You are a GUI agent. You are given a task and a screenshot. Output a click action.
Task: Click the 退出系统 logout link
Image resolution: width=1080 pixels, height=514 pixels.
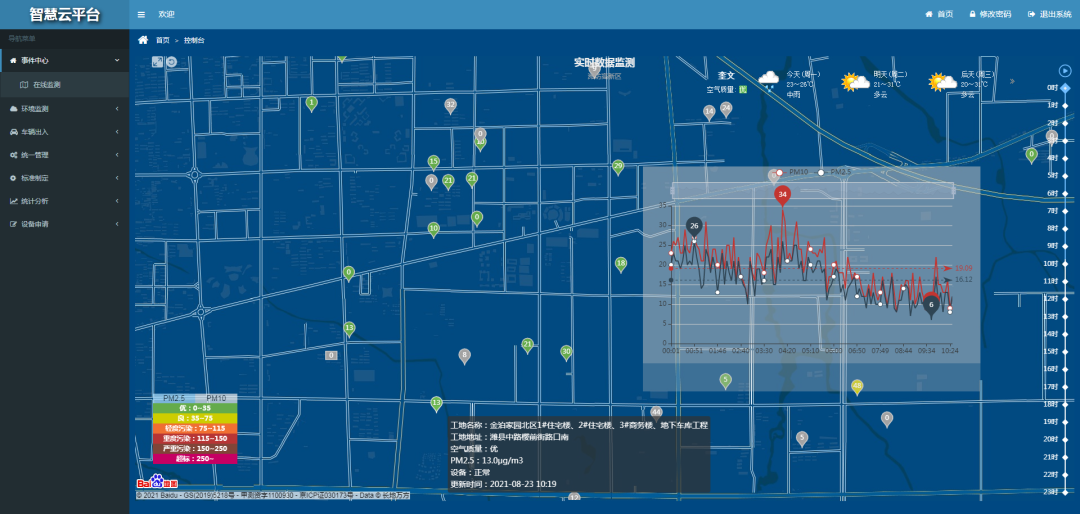[1049, 14]
